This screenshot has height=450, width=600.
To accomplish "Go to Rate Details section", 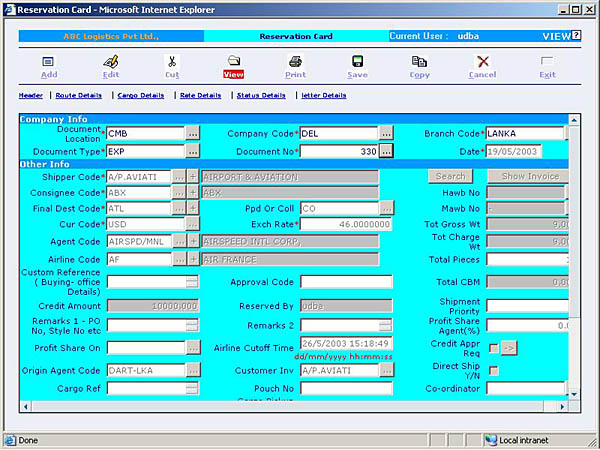I will point(201,95).
